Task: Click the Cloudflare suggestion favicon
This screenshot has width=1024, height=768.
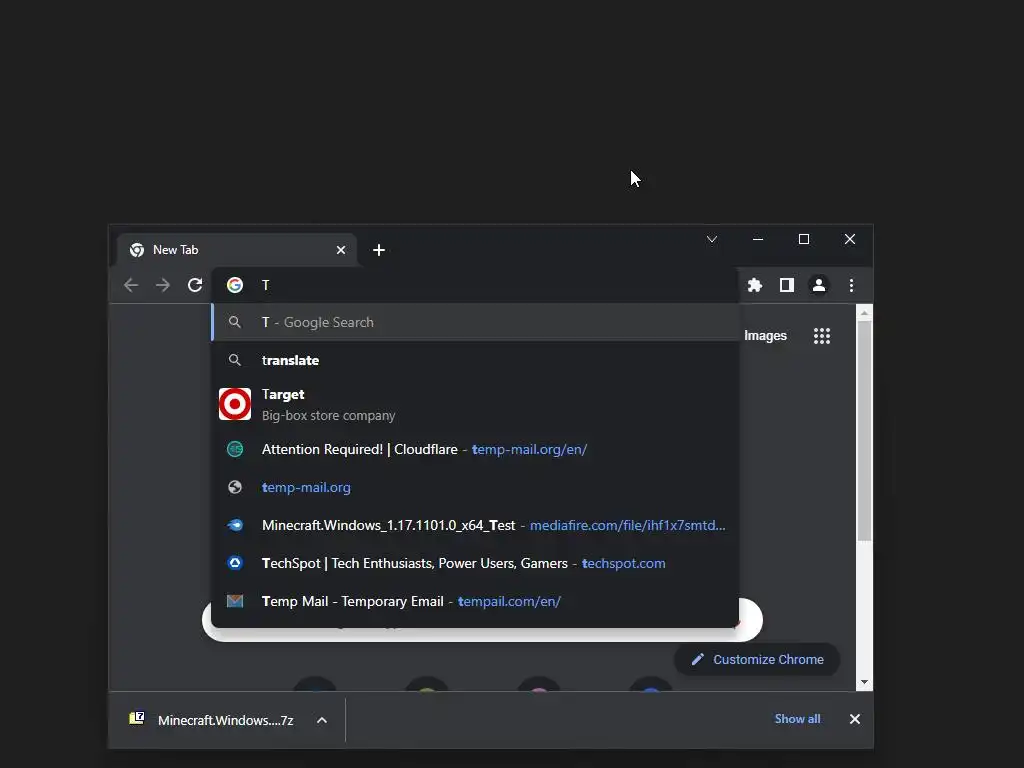Action: (235, 449)
